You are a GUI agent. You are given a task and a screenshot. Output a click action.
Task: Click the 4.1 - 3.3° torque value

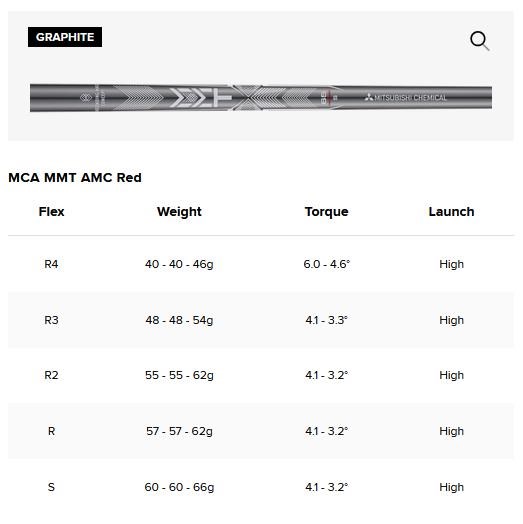(326, 320)
